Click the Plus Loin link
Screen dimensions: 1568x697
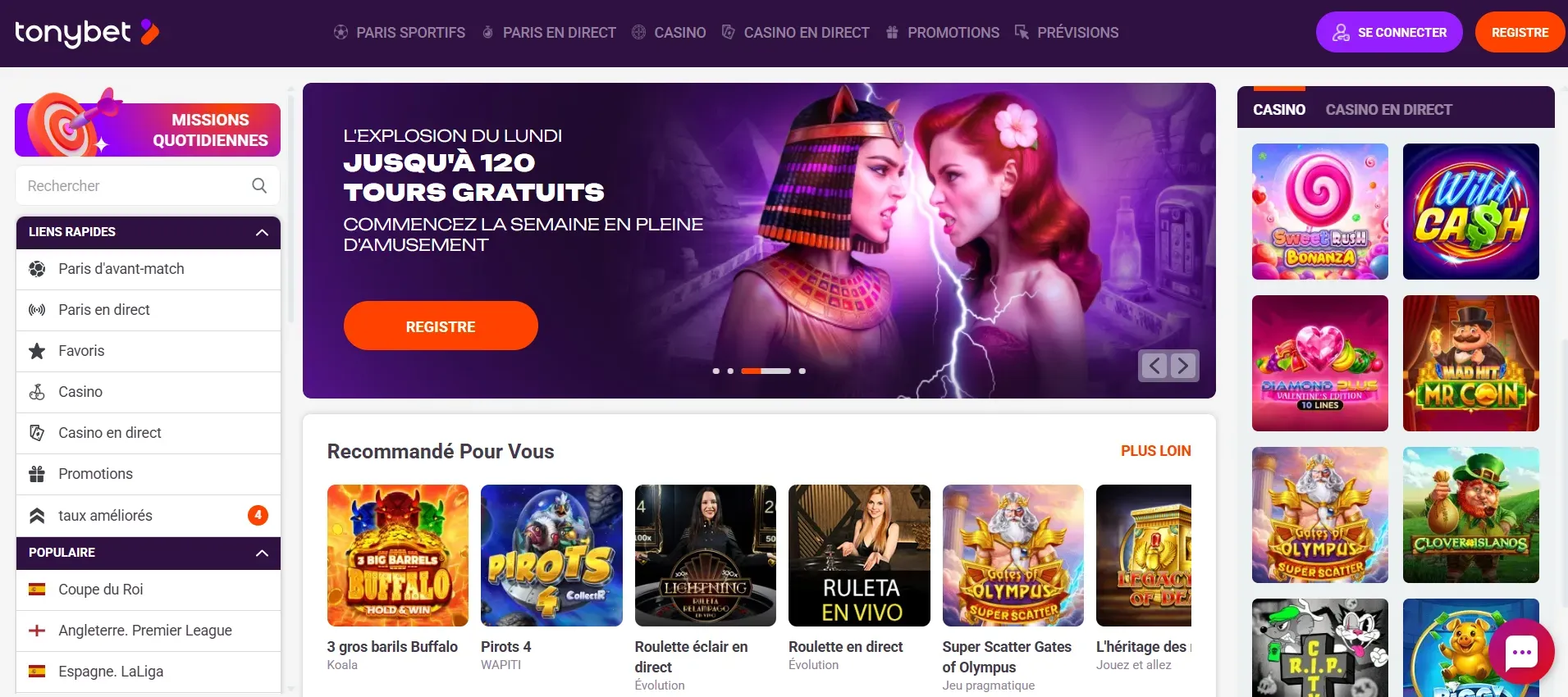pos(1155,450)
